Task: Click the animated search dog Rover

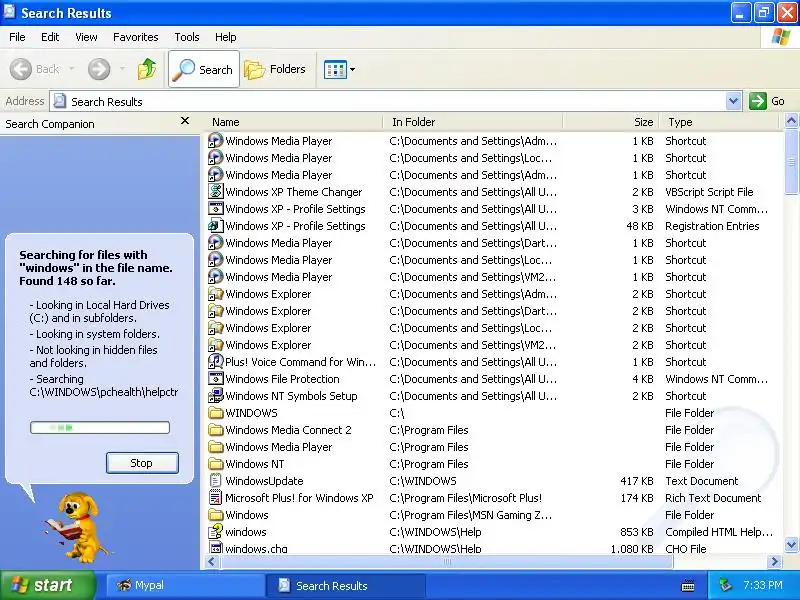Action: (x=77, y=526)
